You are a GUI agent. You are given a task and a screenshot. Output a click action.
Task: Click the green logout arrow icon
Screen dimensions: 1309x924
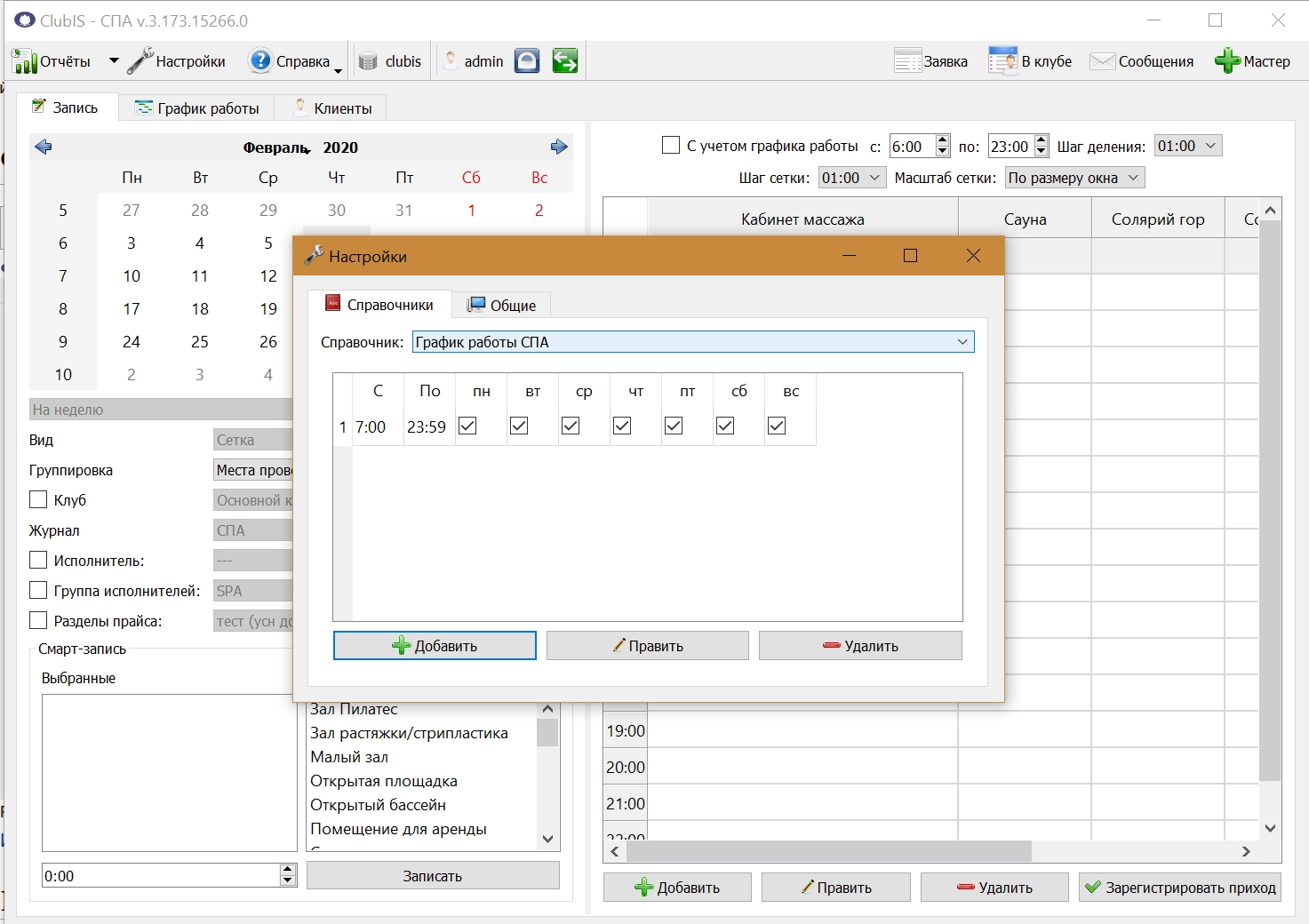point(565,60)
